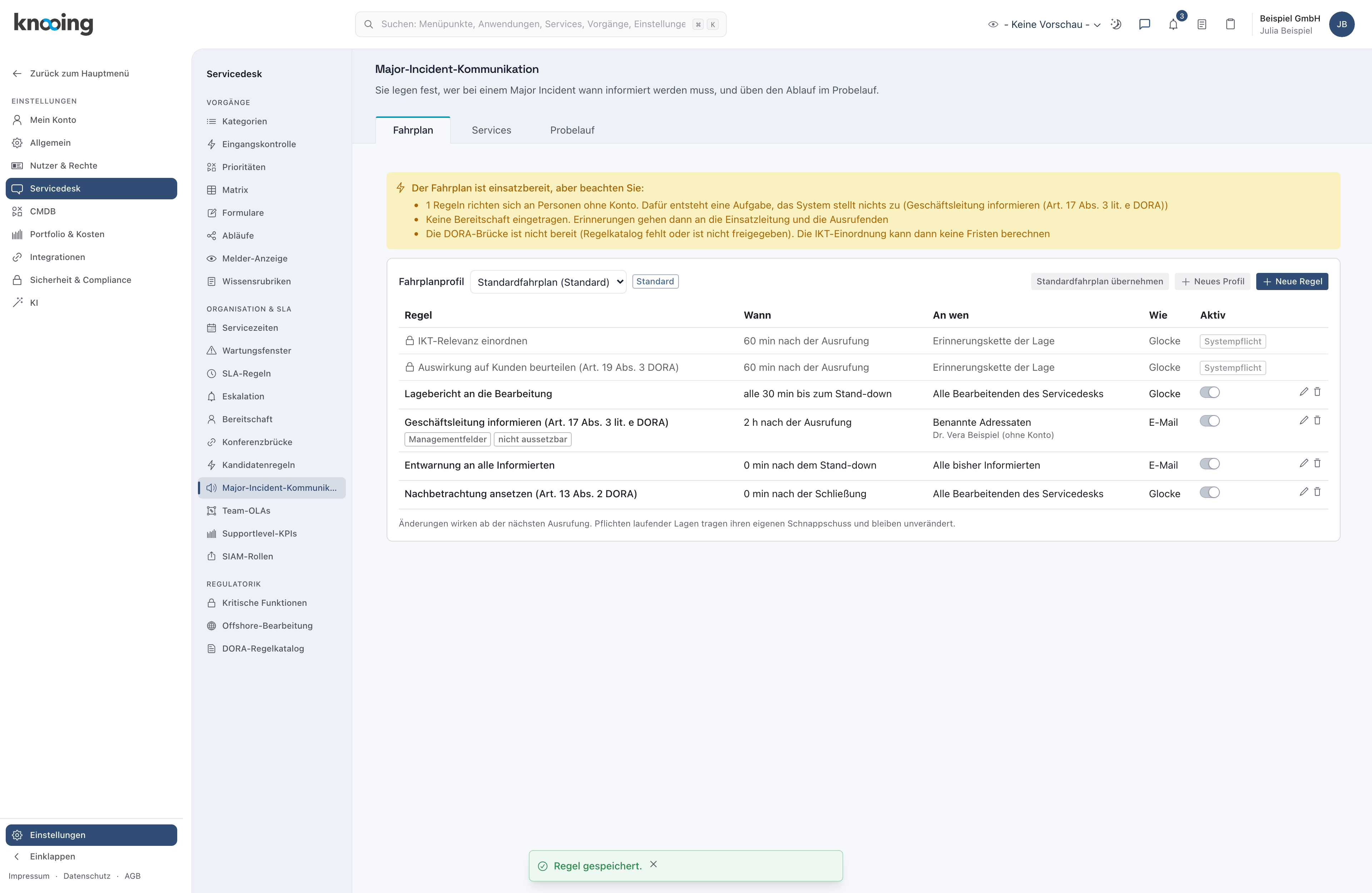The width and height of the screenshot is (1372, 893).
Task: Delete the Lagebericht an die Bearbeitung rule
Action: [x=1317, y=392]
